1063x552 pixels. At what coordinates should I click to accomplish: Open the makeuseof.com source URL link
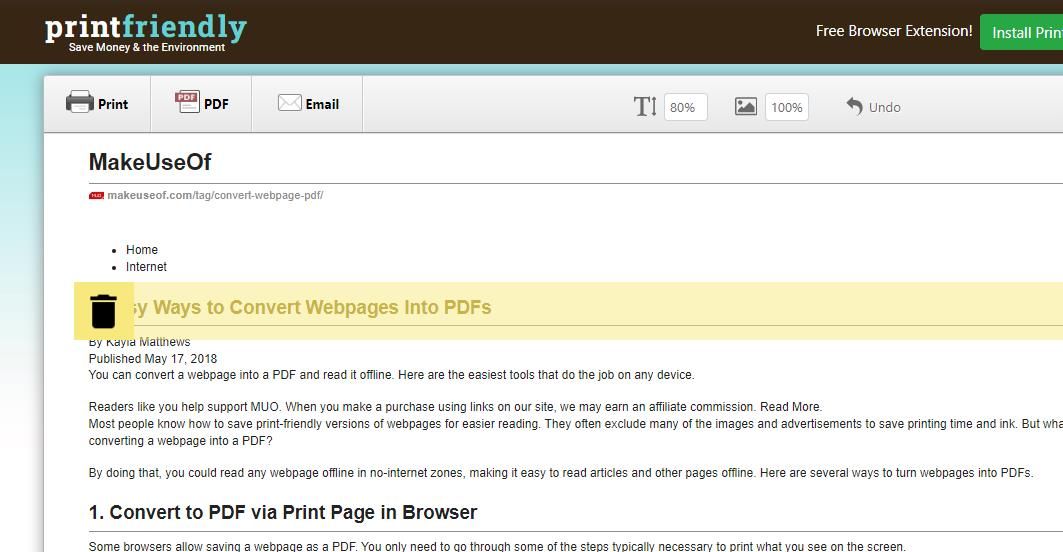click(x=215, y=196)
